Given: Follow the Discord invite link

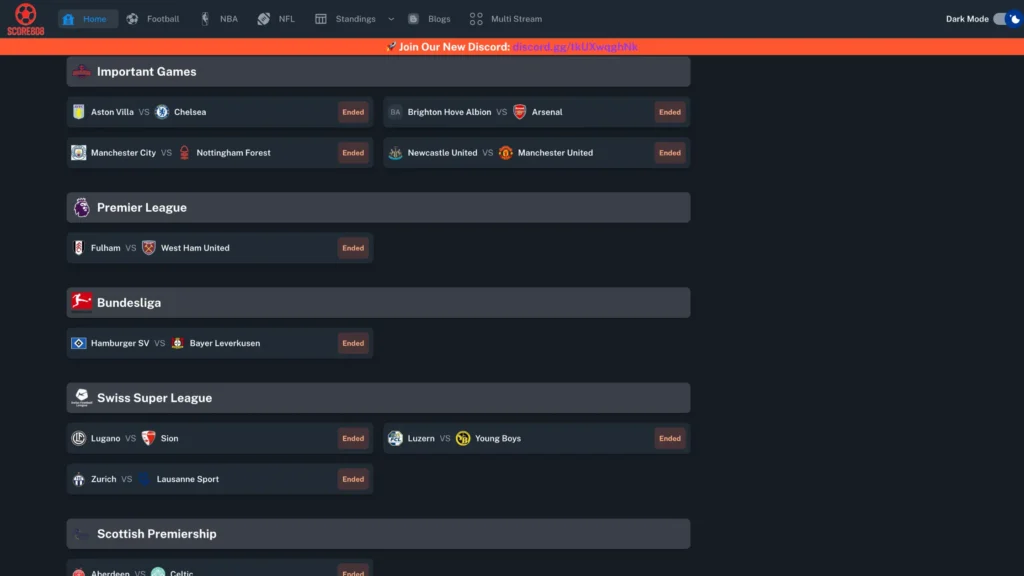Looking at the screenshot, I should 575,47.
